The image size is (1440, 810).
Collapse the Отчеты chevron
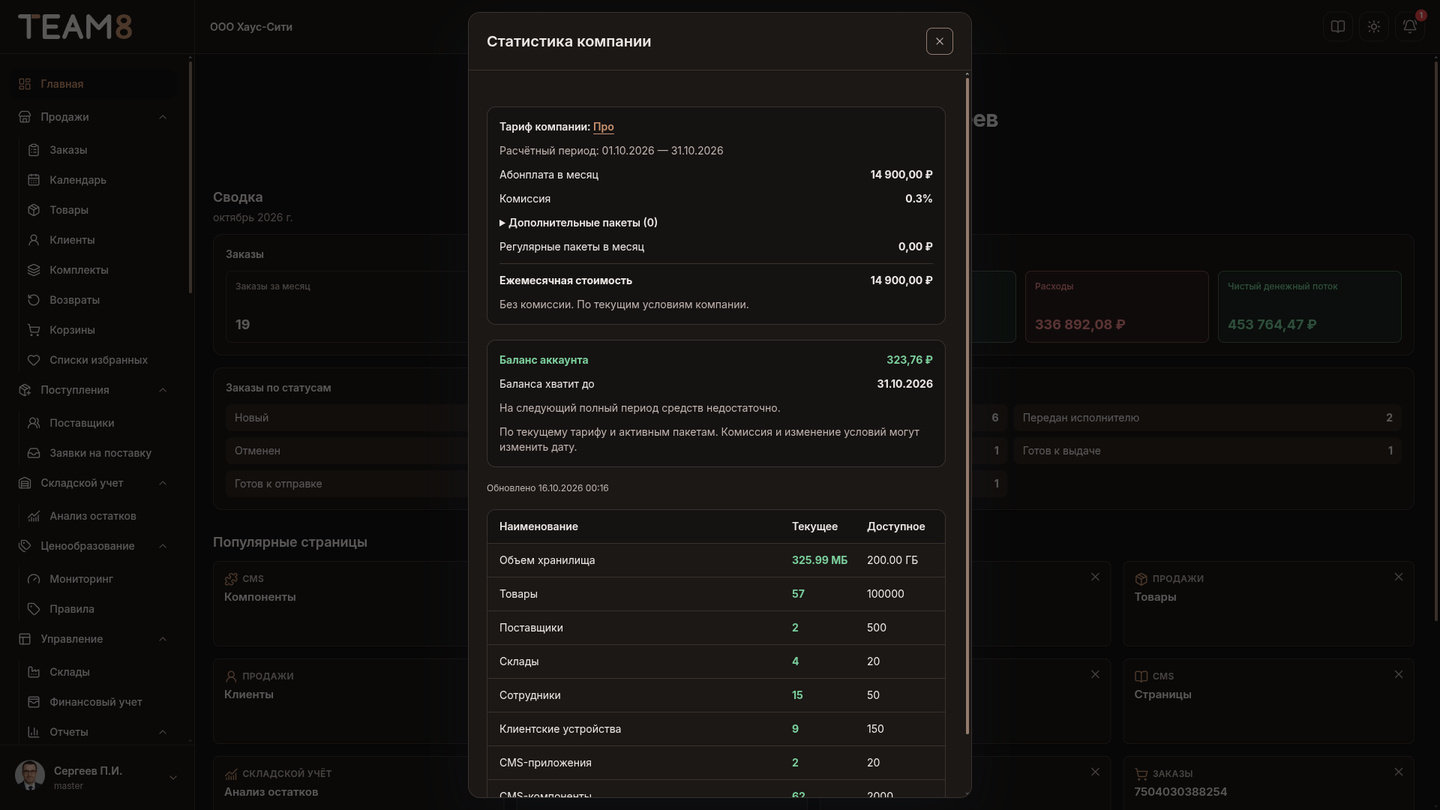pyautogui.click(x=163, y=732)
